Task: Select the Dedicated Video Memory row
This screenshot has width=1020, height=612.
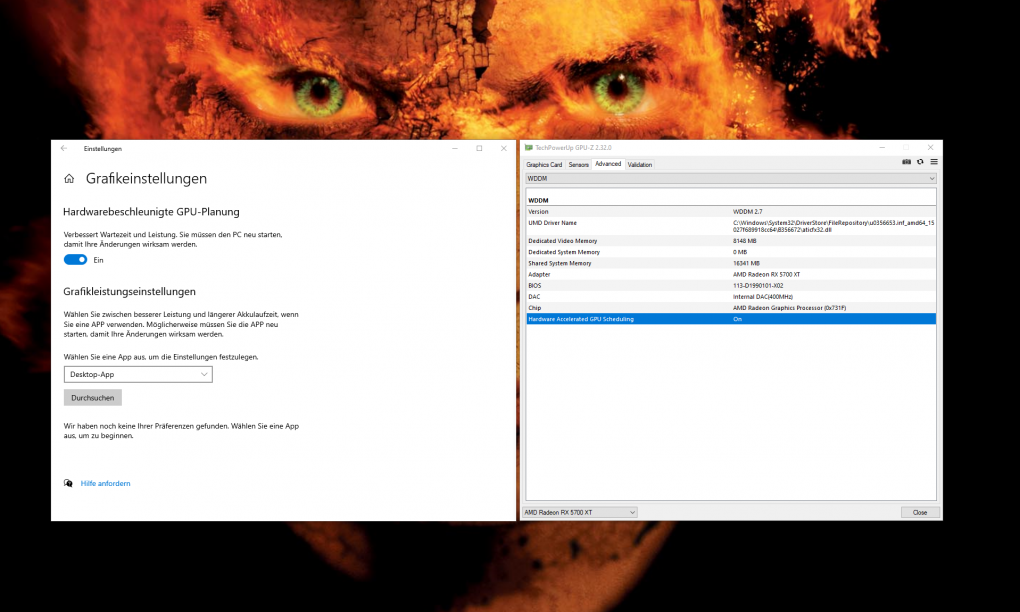Action: point(731,241)
